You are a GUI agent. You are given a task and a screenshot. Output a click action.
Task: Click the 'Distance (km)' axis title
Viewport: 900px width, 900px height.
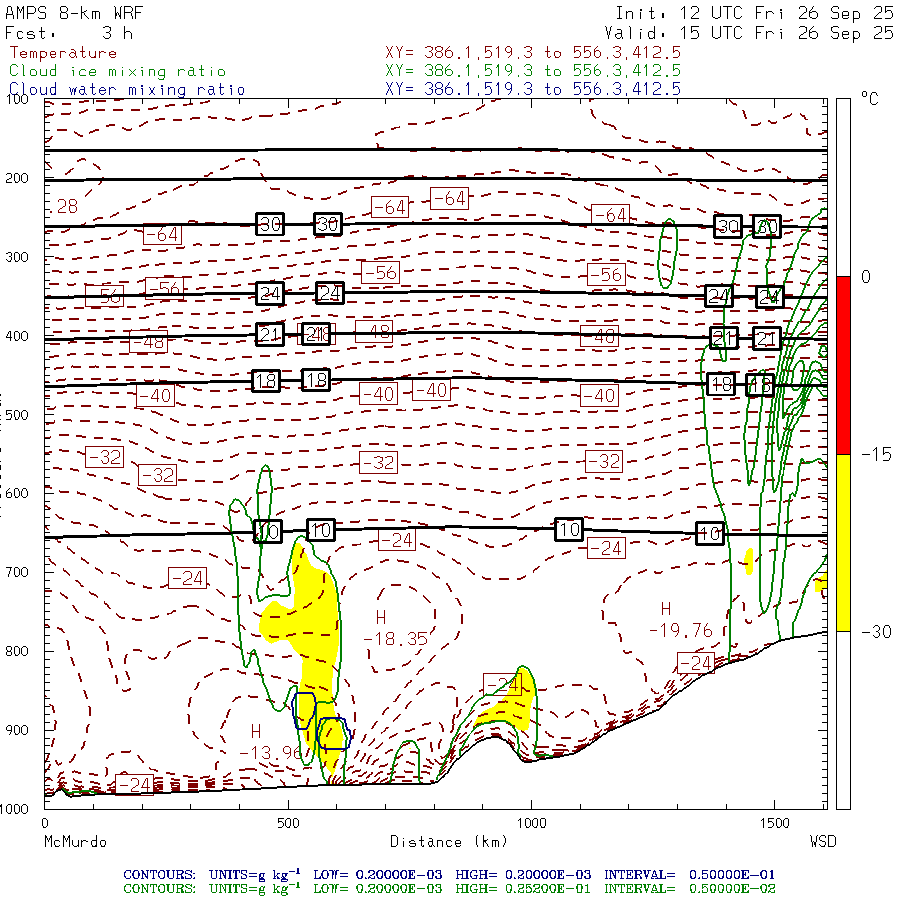tap(449, 842)
